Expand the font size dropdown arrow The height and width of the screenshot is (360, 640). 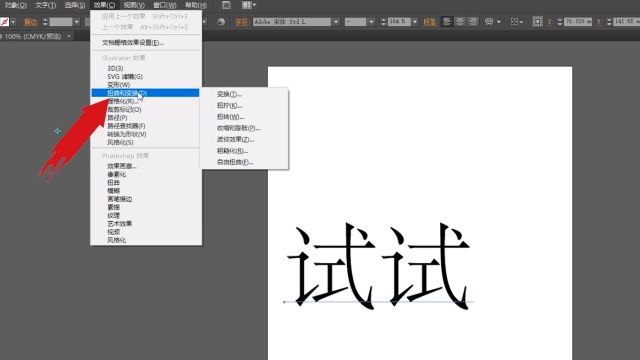[x=415, y=22]
